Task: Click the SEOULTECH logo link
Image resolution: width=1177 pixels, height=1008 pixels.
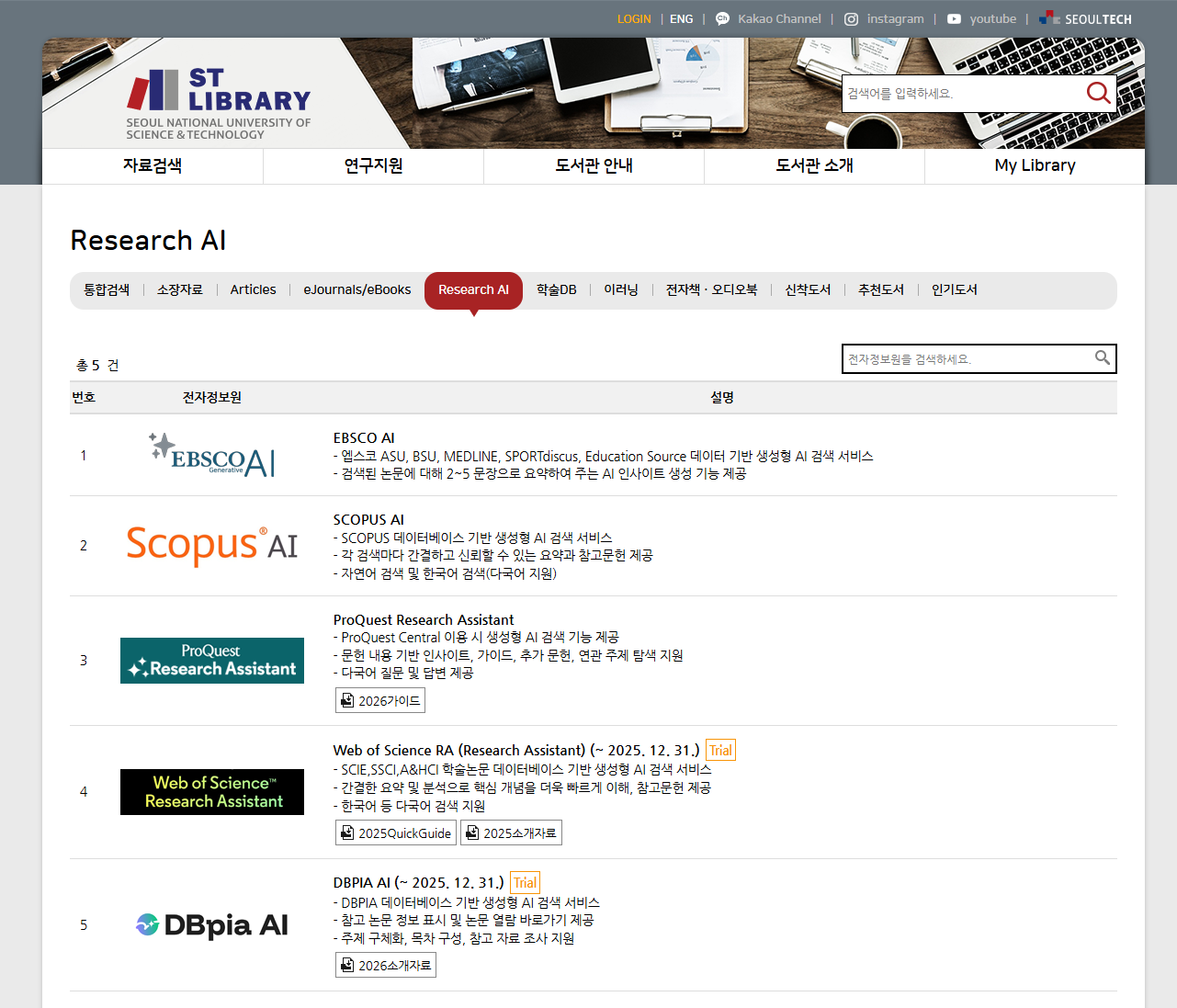Action: [x=1085, y=19]
